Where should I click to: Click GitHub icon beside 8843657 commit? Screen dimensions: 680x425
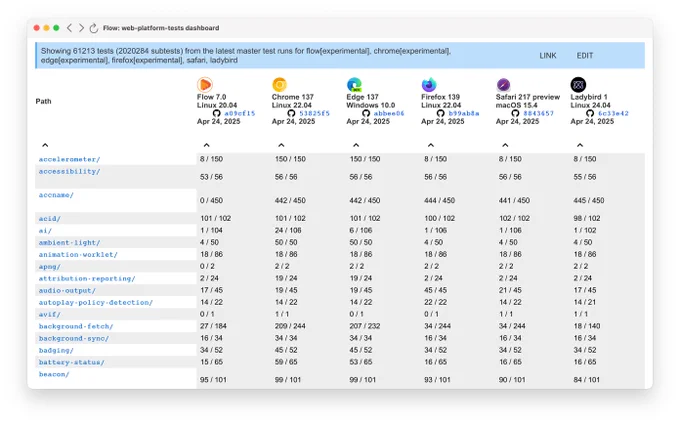pos(515,113)
